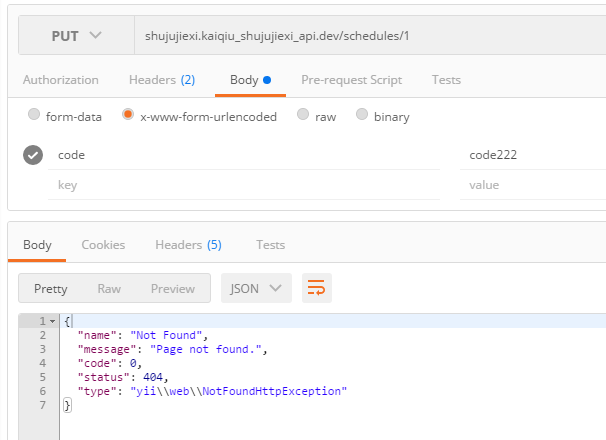
Task: Switch to the Authorization tab
Action: tap(61, 80)
